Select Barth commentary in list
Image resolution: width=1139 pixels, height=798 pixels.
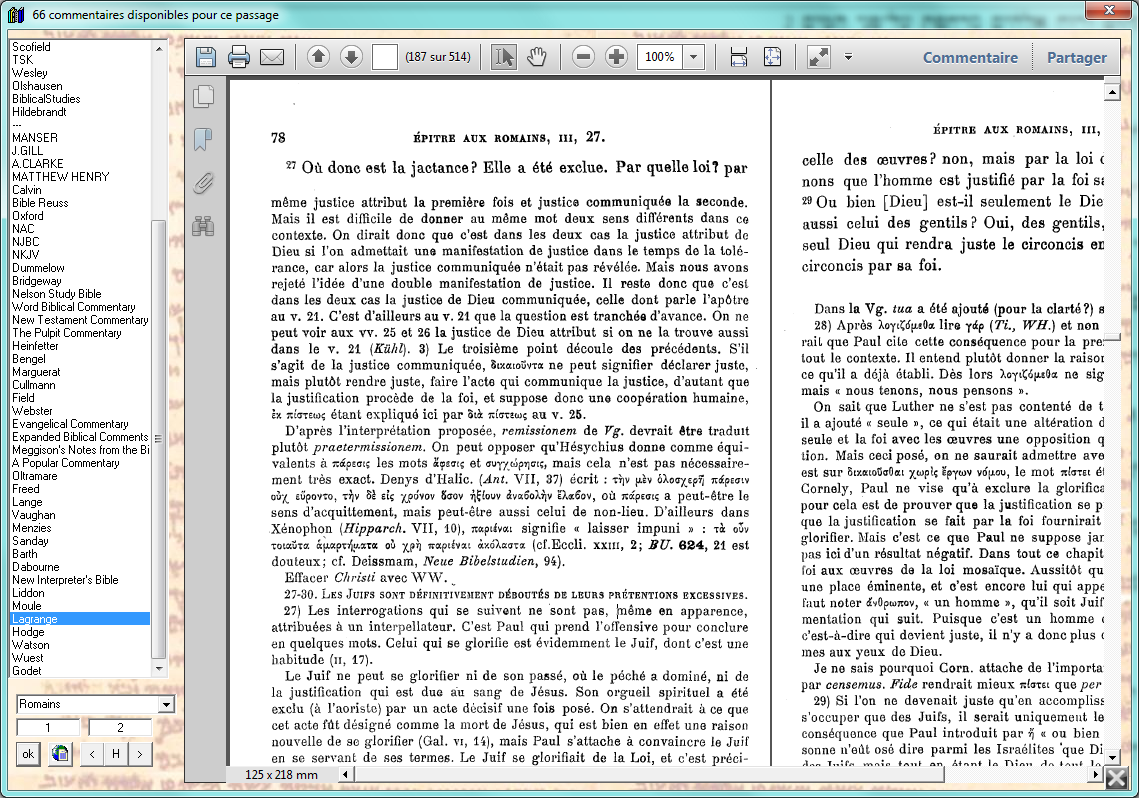coord(25,554)
